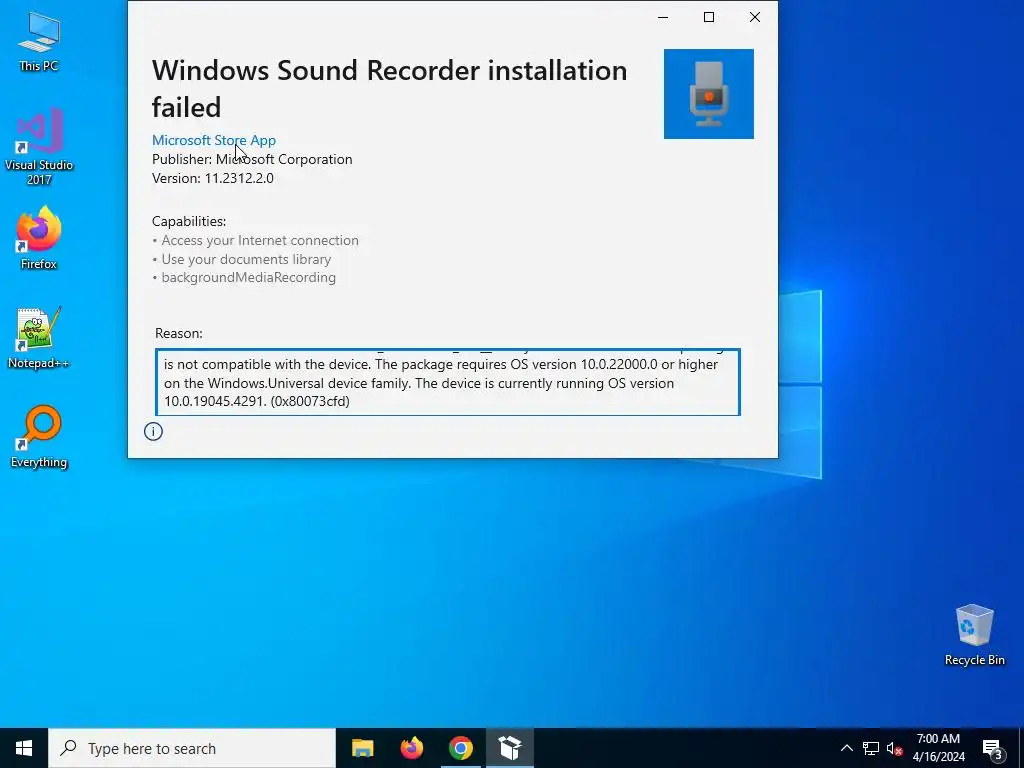The image size is (1024, 768).
Task: Select the This PC desktop icon
Action: [39, 41]
